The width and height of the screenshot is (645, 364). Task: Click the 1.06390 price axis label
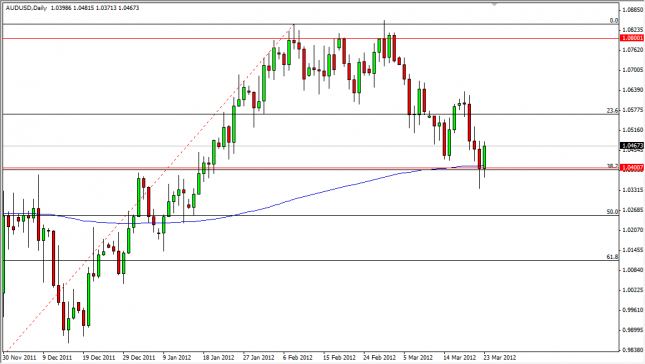pos(633,90)
